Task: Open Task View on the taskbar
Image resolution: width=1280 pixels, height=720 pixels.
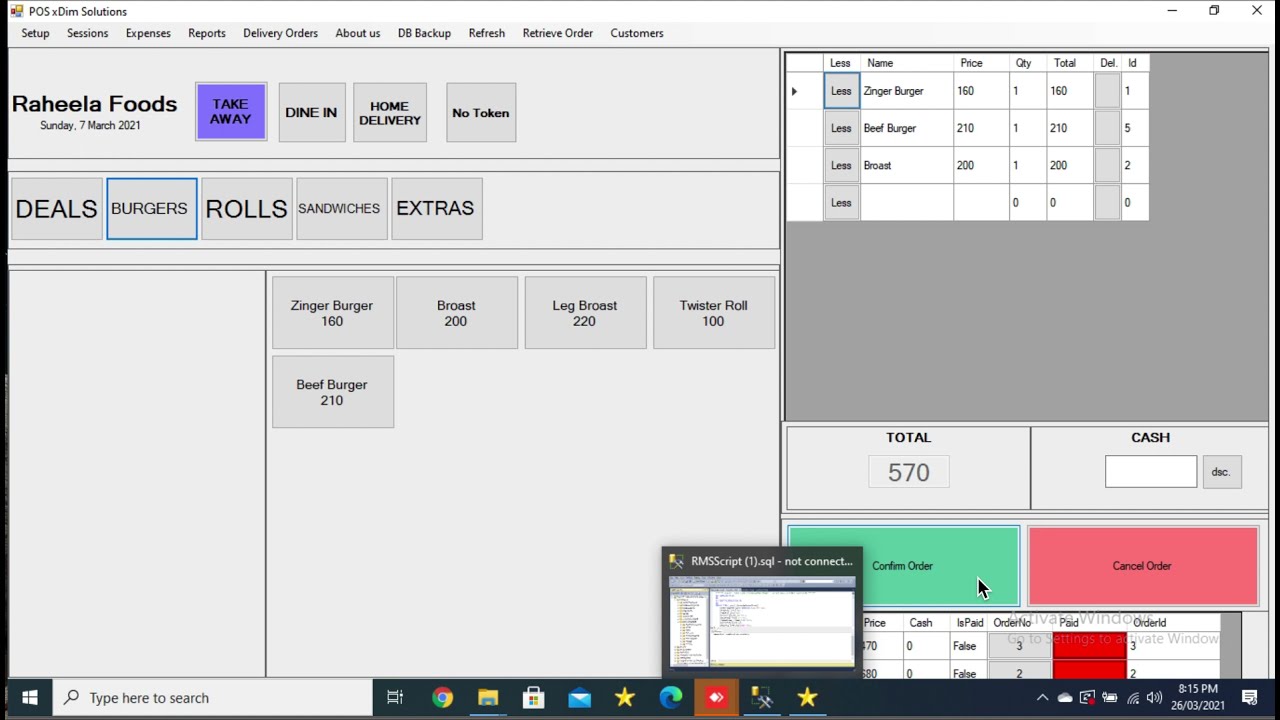Action: coord(395,698)
